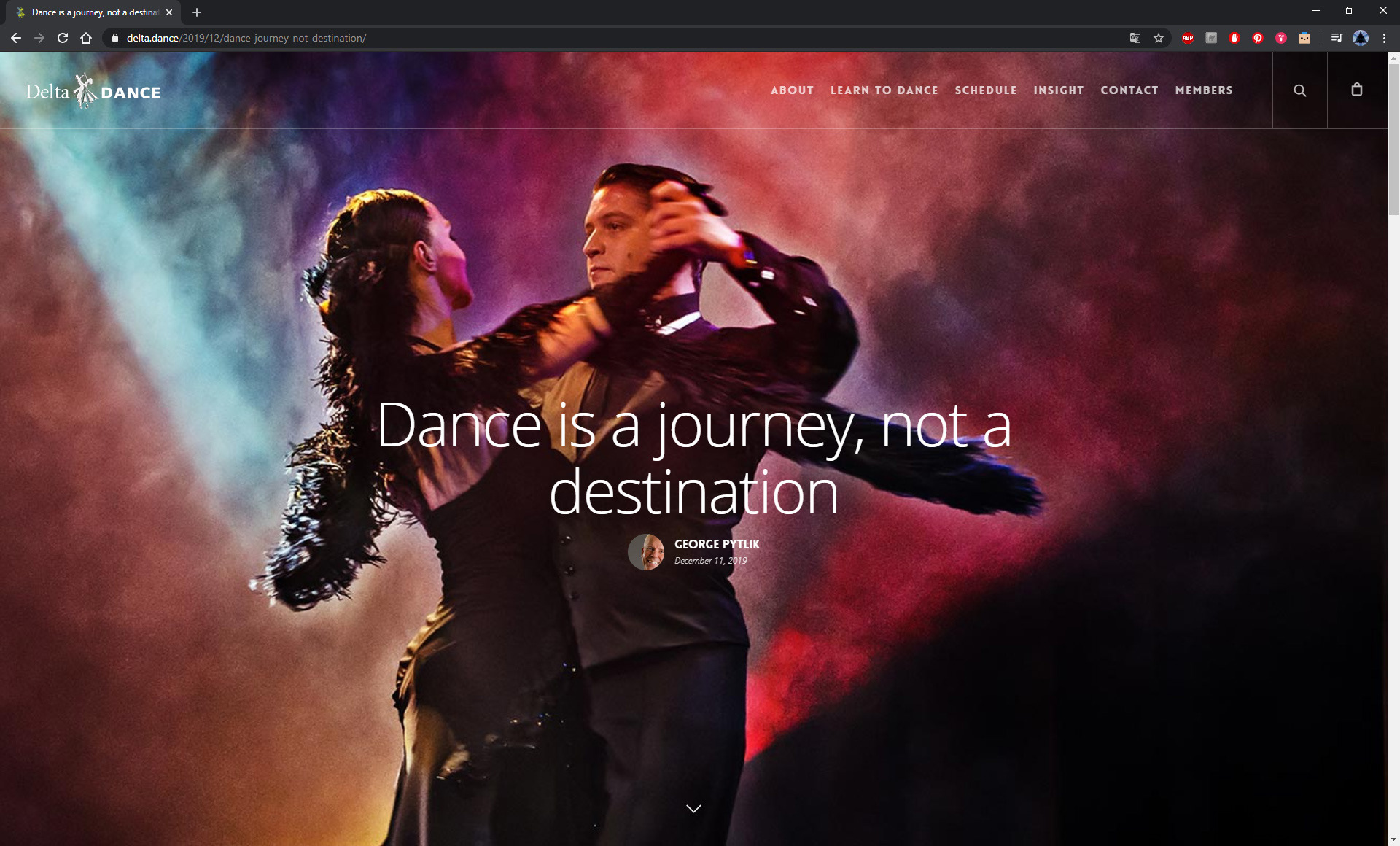Viewport: 1400px width, 846px height.
Task: Open LEARN TO DANCE menu
Action: point(884,90)
